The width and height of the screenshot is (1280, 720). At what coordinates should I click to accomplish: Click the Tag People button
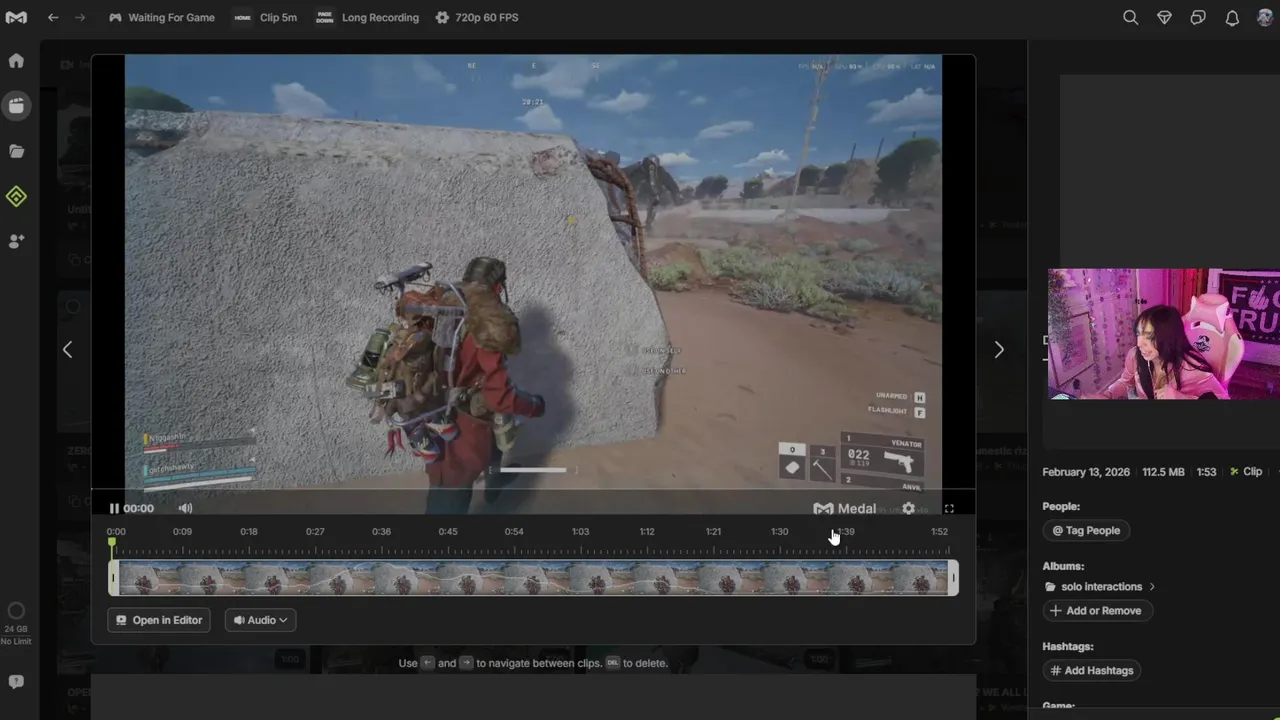coord(1086,530)
